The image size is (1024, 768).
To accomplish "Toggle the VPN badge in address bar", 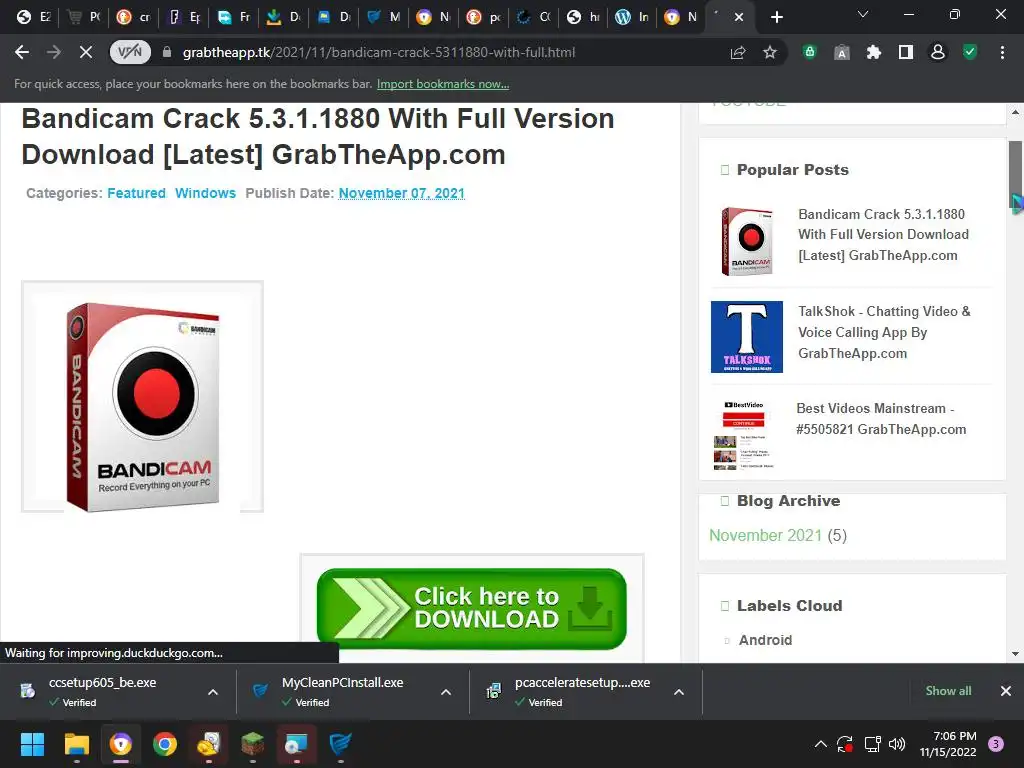I will 130,52.
